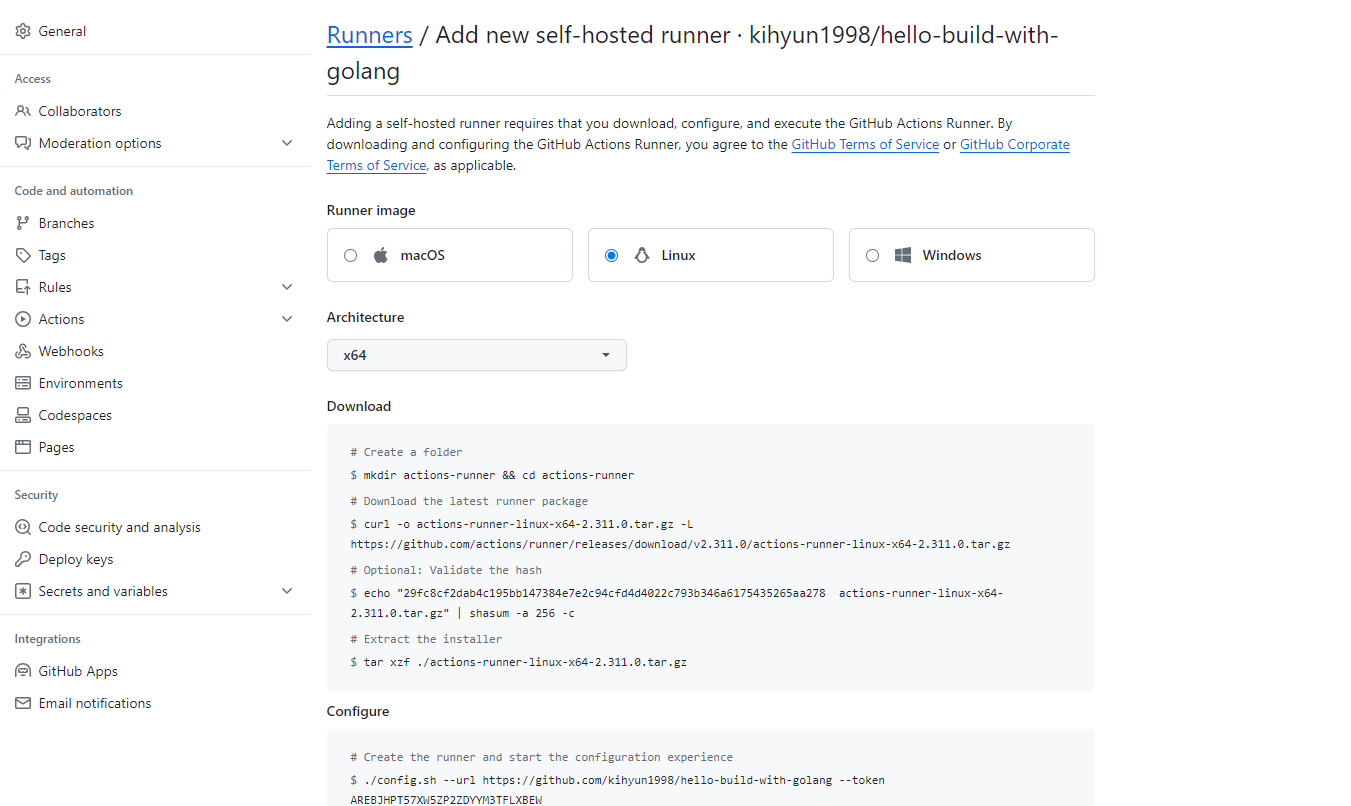The height and width of the screenshot is (806, 1351).
Task: Click the Runners breadcrumb link
Action: (370, 35)
